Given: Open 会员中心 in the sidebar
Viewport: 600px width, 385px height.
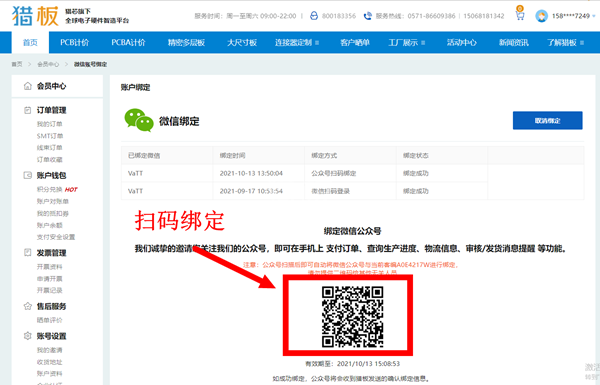Looking at the screenshot, I should [x=51, y=86].
